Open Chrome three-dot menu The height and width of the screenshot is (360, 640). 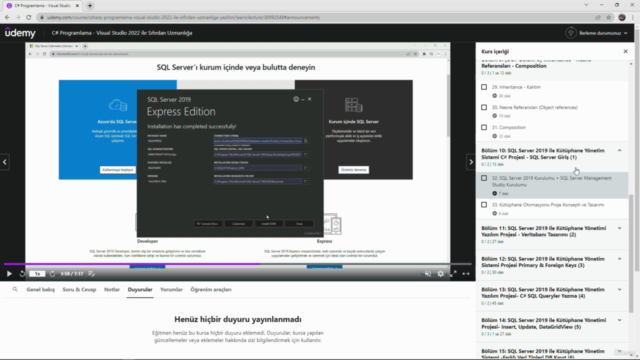[633, 17]
